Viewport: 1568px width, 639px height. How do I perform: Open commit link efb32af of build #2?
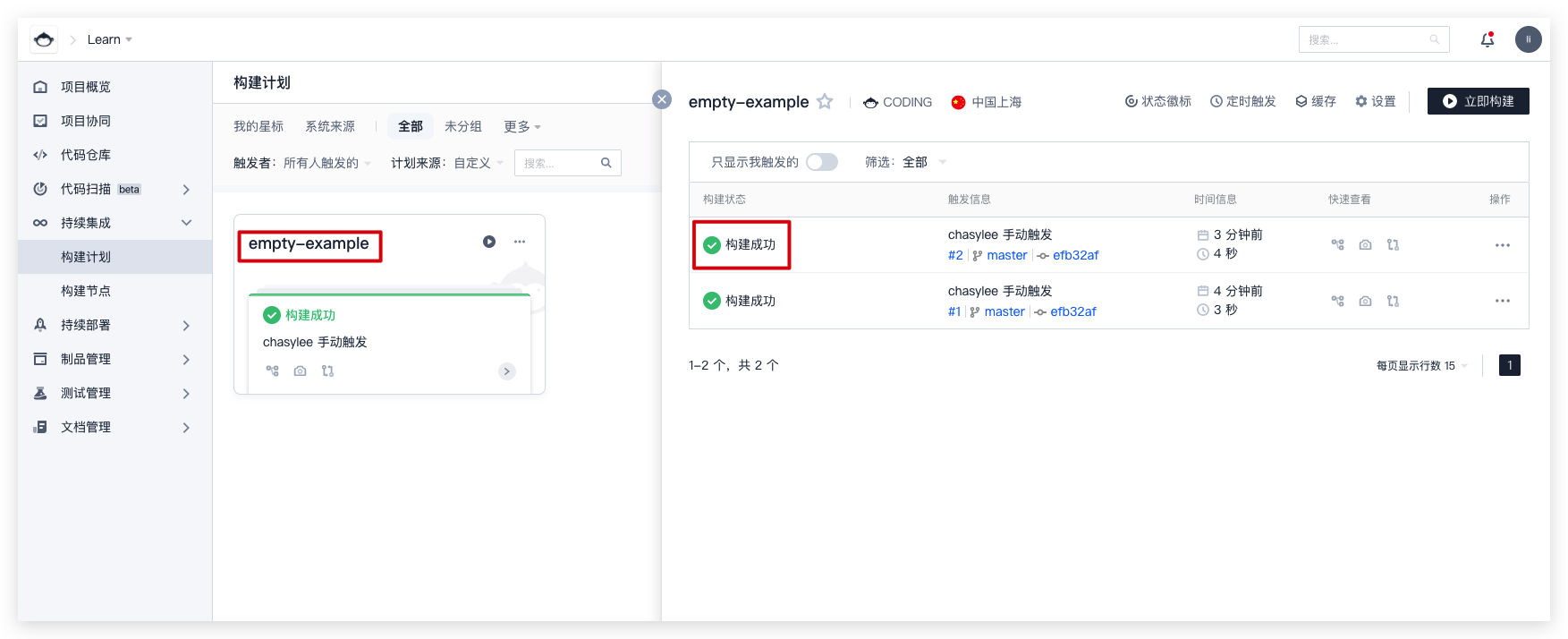point(1075,255)
